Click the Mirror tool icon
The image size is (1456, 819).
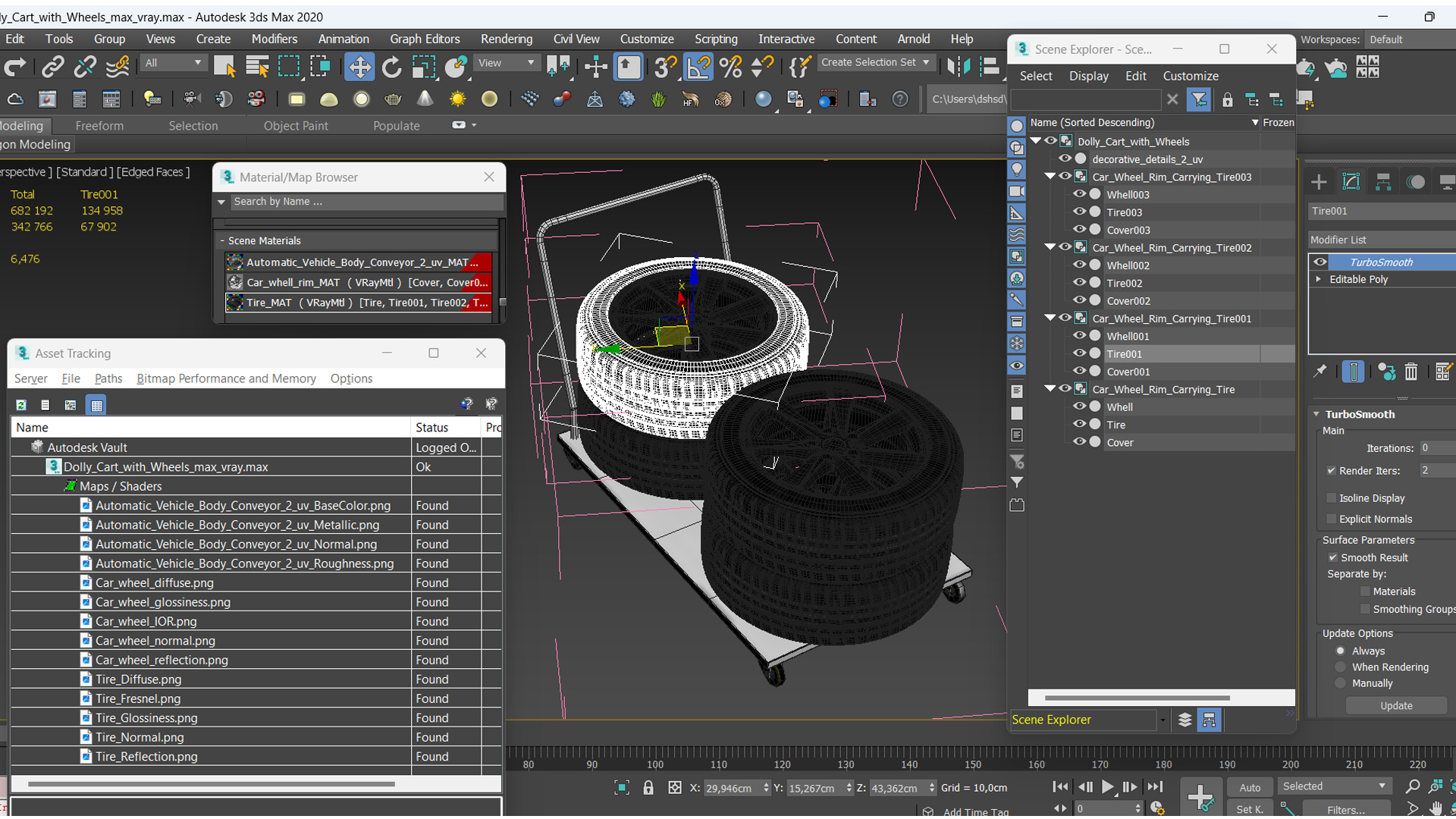pyautogui.click(x=959, y=67)
